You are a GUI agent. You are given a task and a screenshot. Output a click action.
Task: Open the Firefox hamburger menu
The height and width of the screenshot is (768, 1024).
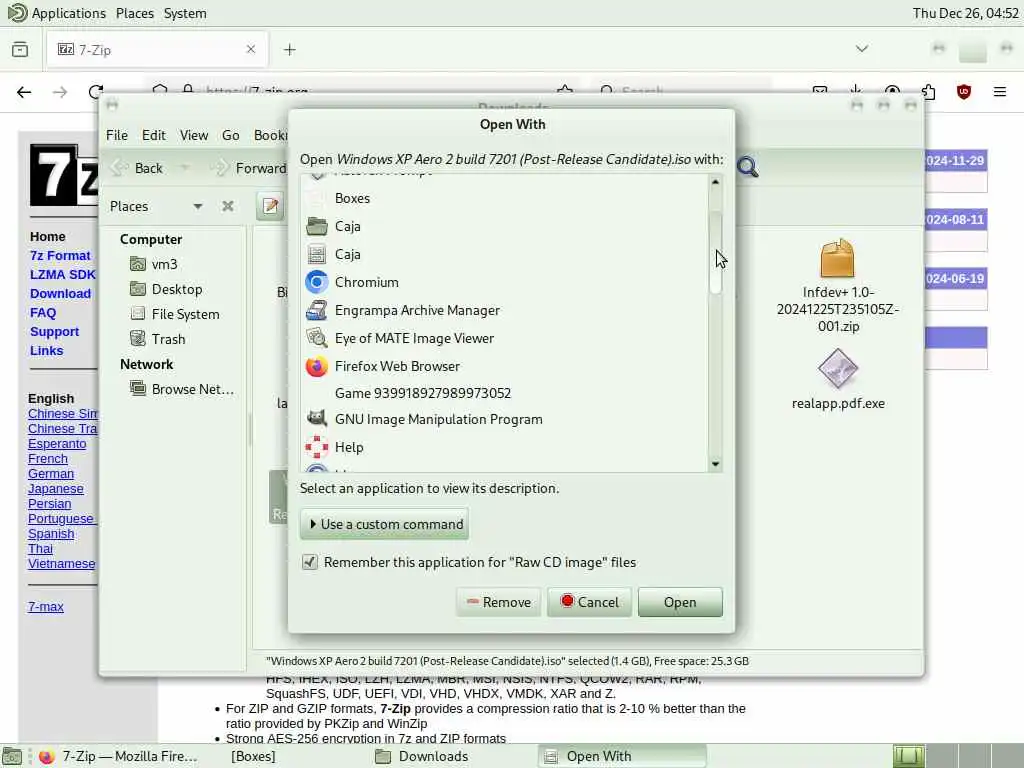1000,92
